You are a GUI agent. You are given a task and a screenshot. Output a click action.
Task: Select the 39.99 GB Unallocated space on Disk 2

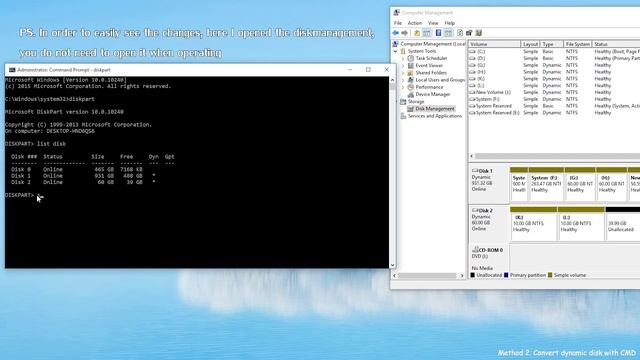point(623,224)
